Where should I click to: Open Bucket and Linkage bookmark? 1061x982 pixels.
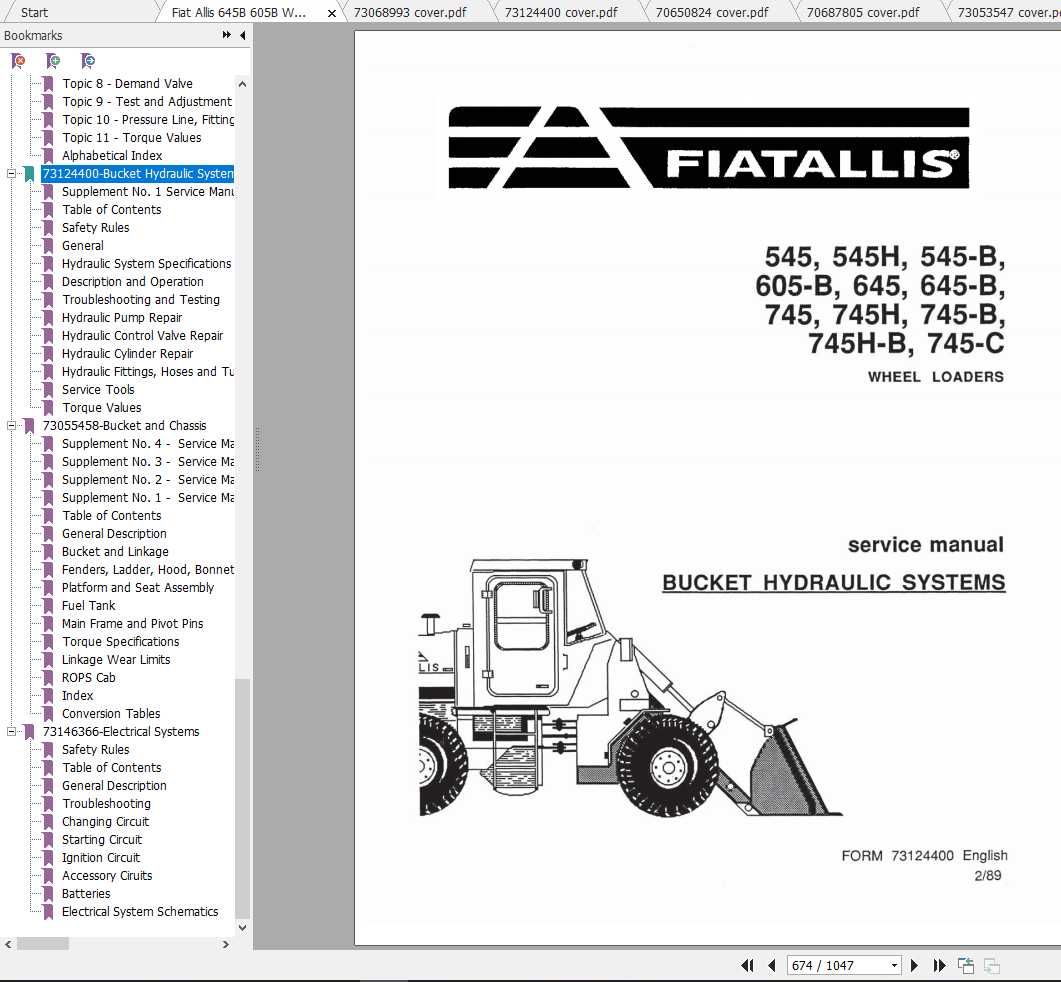pos(115,552)
